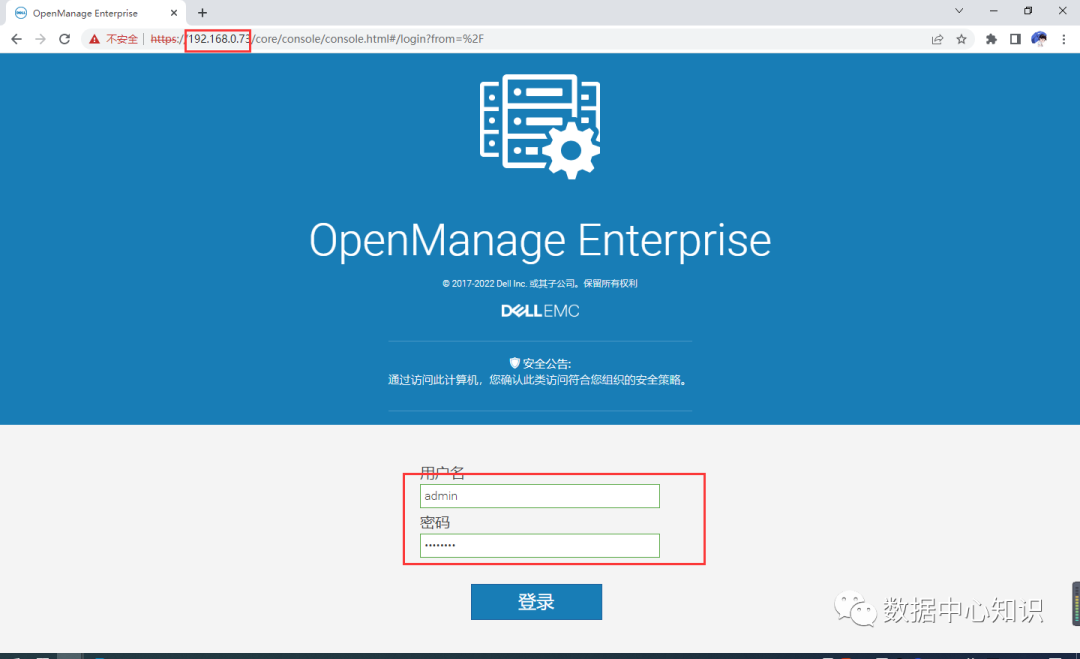Bookmark this page with the star icon
This screenshot has width=1080, height=659.
pyautogui.click(x=962, y=39)
